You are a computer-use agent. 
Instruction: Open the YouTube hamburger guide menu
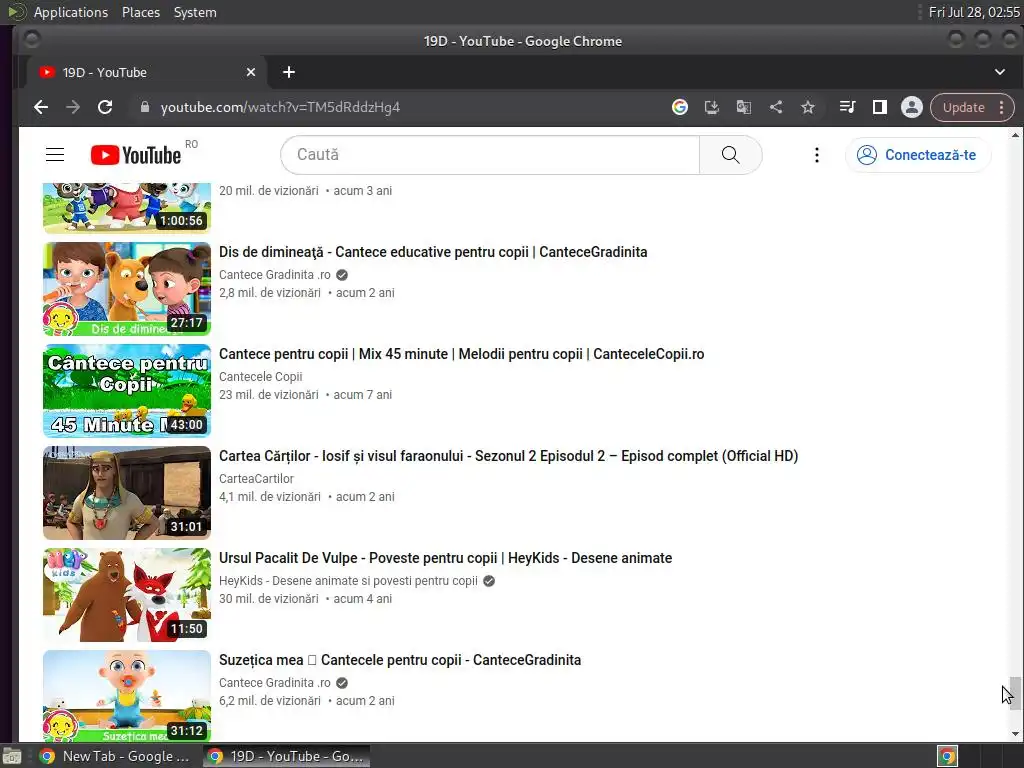(x=55, y=155)
